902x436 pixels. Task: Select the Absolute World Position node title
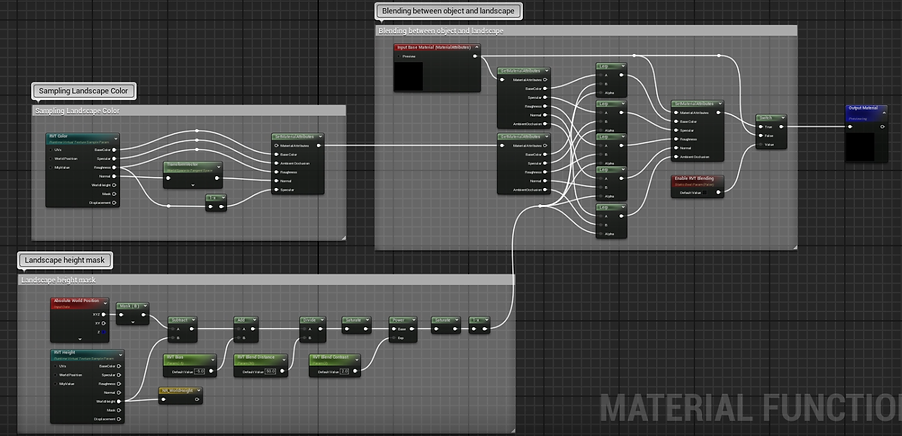[79, 301]
